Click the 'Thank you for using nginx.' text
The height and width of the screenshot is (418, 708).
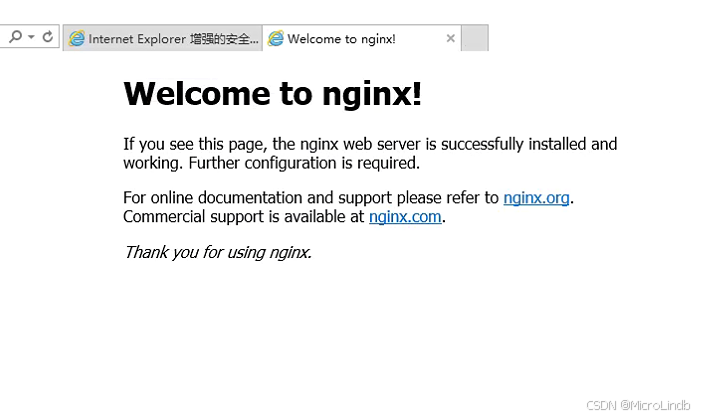coord(218,252)
